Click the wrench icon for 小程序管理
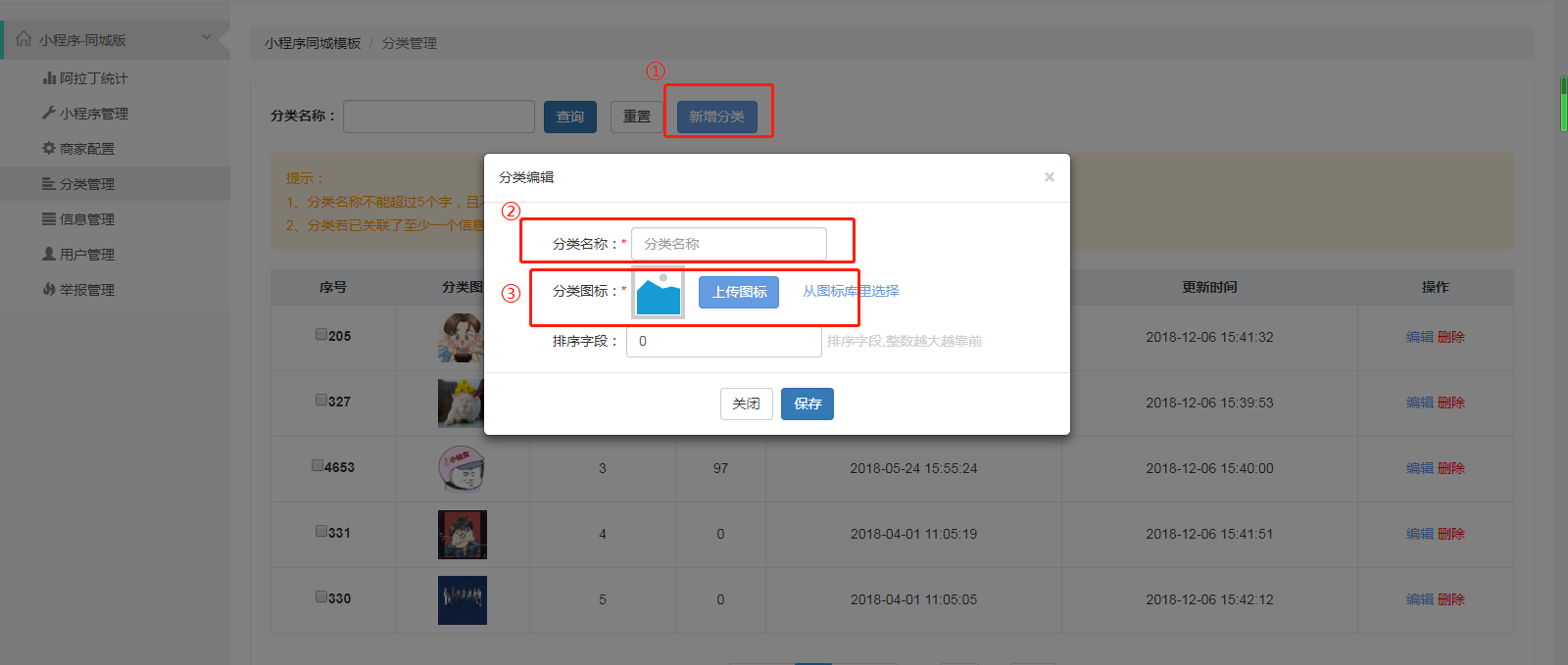1568x665 pixels. pos(49,114)
